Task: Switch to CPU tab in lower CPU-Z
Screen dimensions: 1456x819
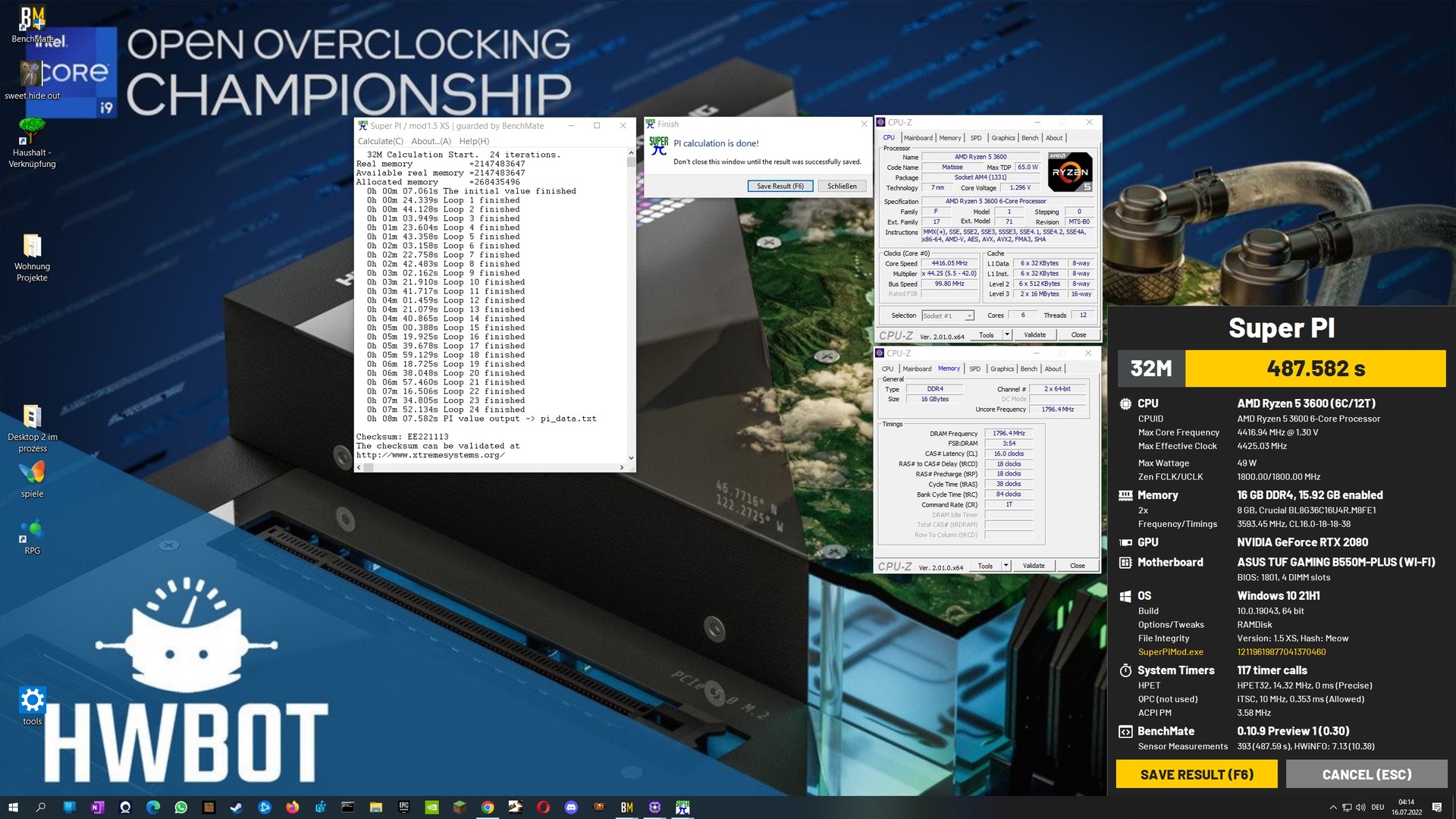Action: [x=887, y=369]
